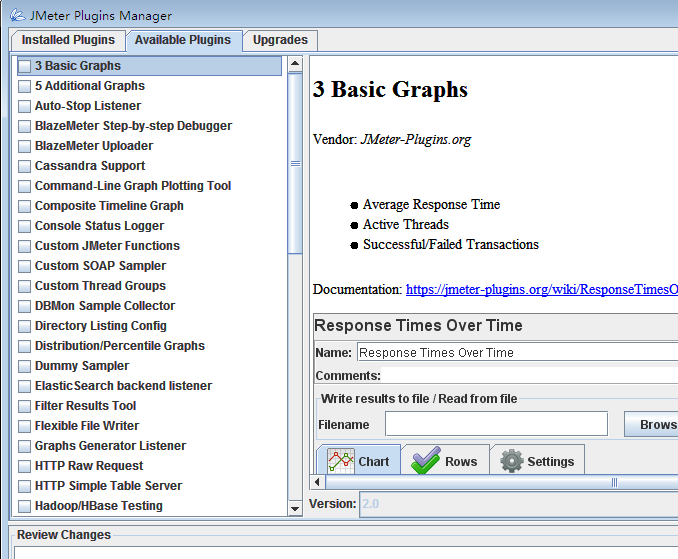
Task: Click the gear Settings icon
Action: pos(512,461)
